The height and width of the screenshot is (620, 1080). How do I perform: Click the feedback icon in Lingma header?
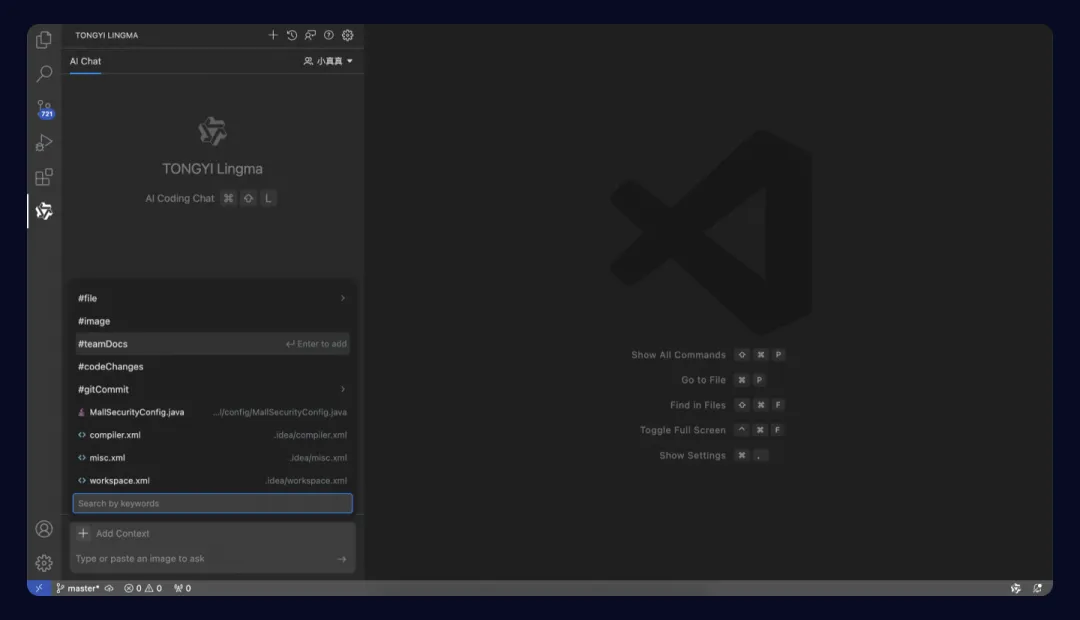[311, 35]
